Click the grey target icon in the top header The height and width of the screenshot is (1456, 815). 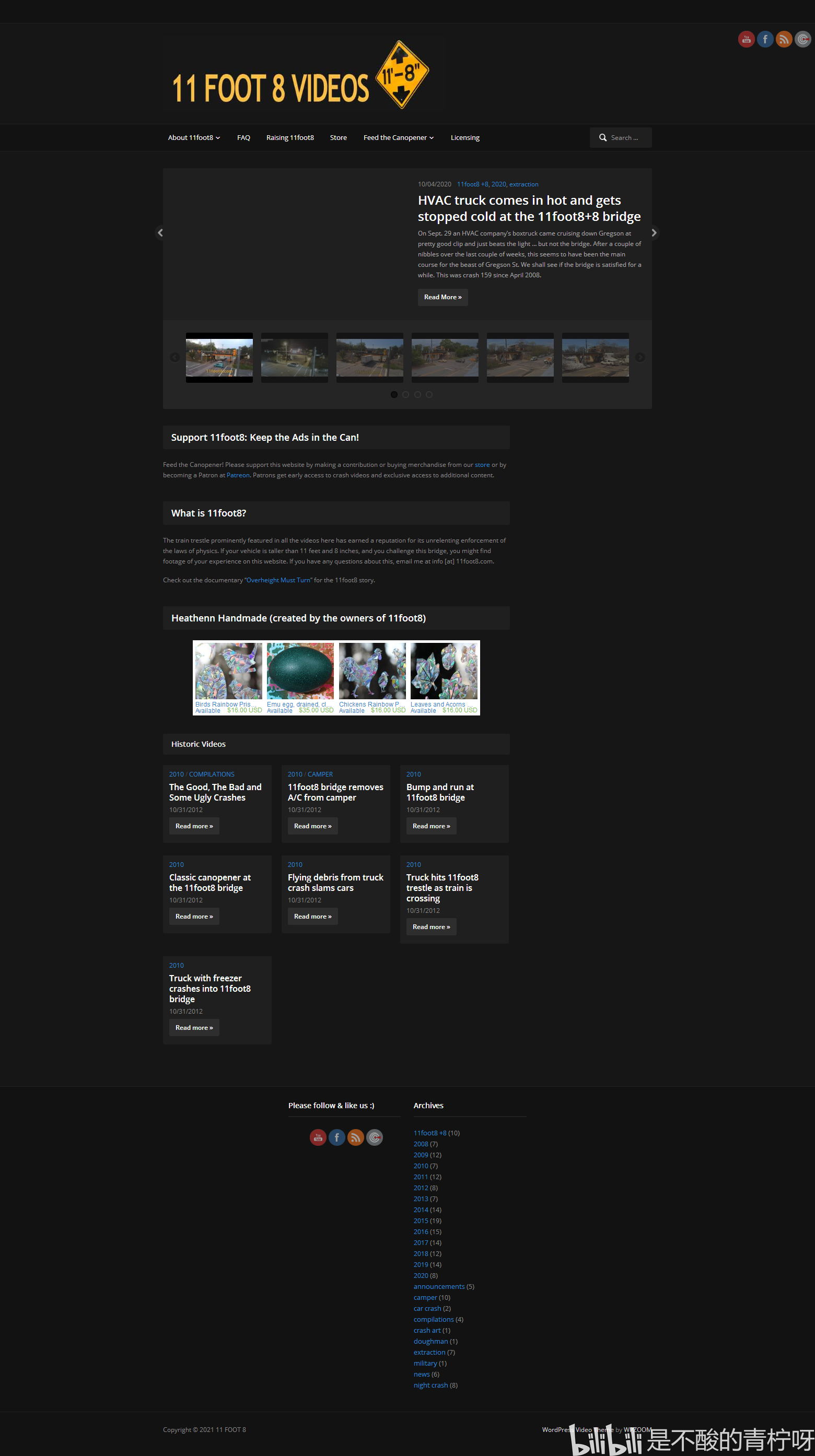(x=802, y=39)
